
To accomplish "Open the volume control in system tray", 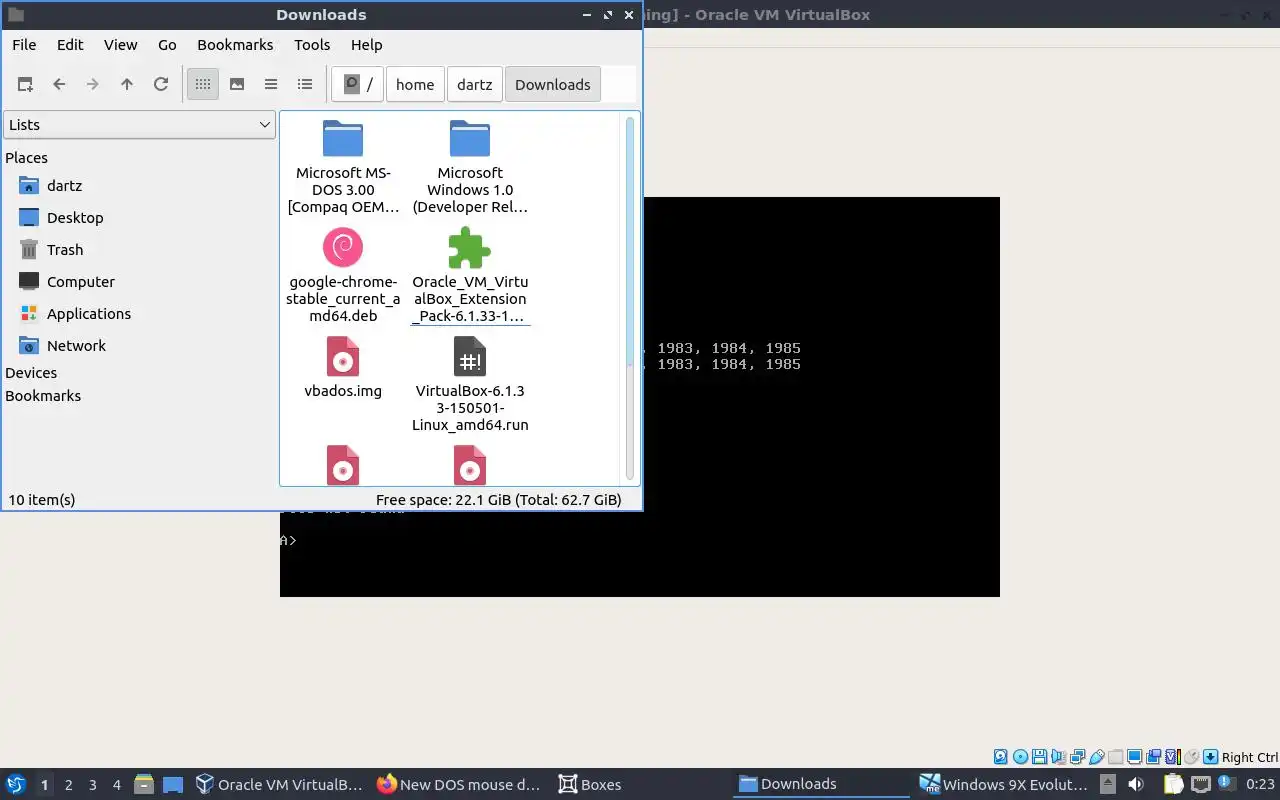I will coord(1136,784).
